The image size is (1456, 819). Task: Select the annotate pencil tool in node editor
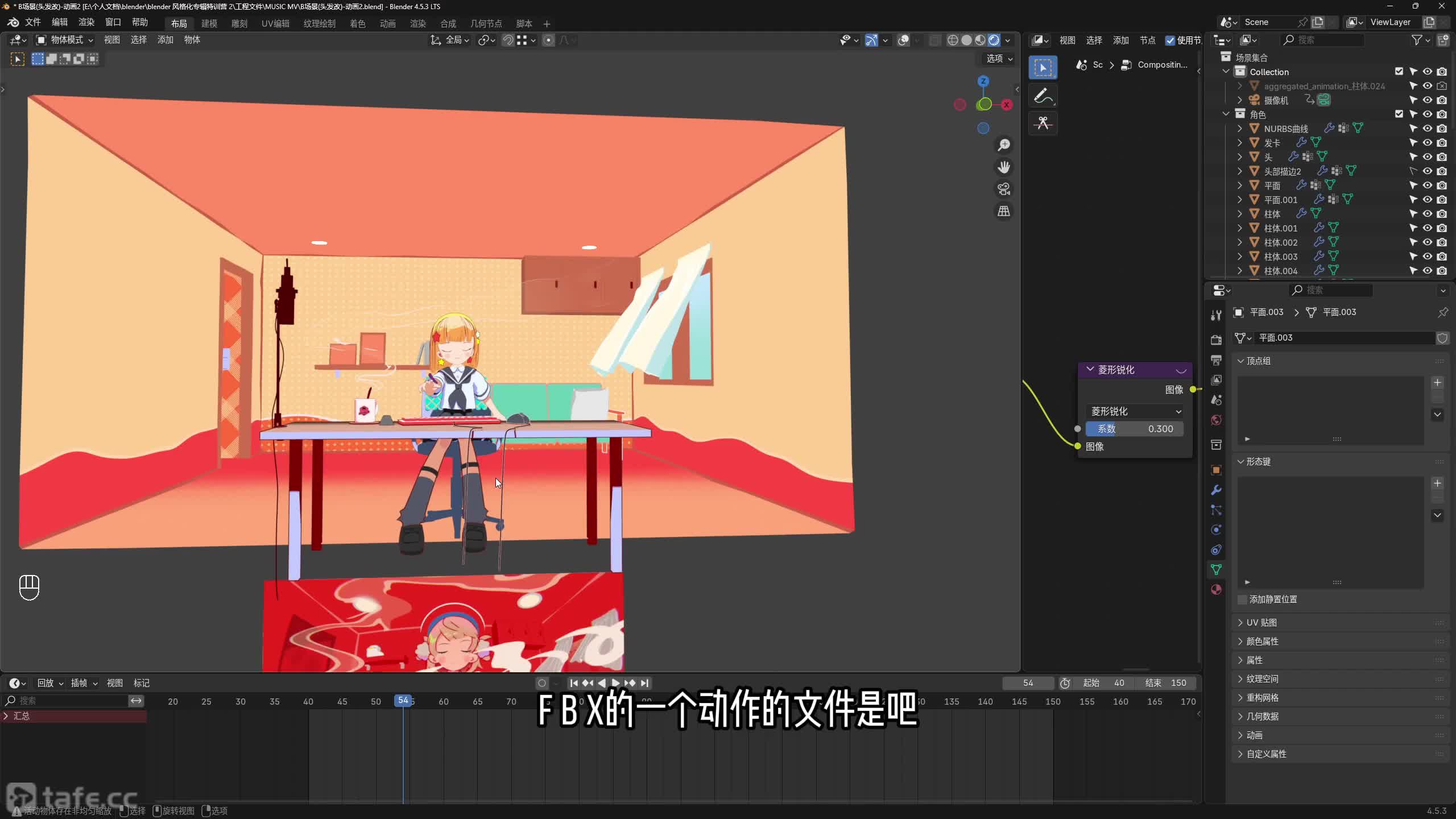pyautogui.click(x=1043, y=96)
